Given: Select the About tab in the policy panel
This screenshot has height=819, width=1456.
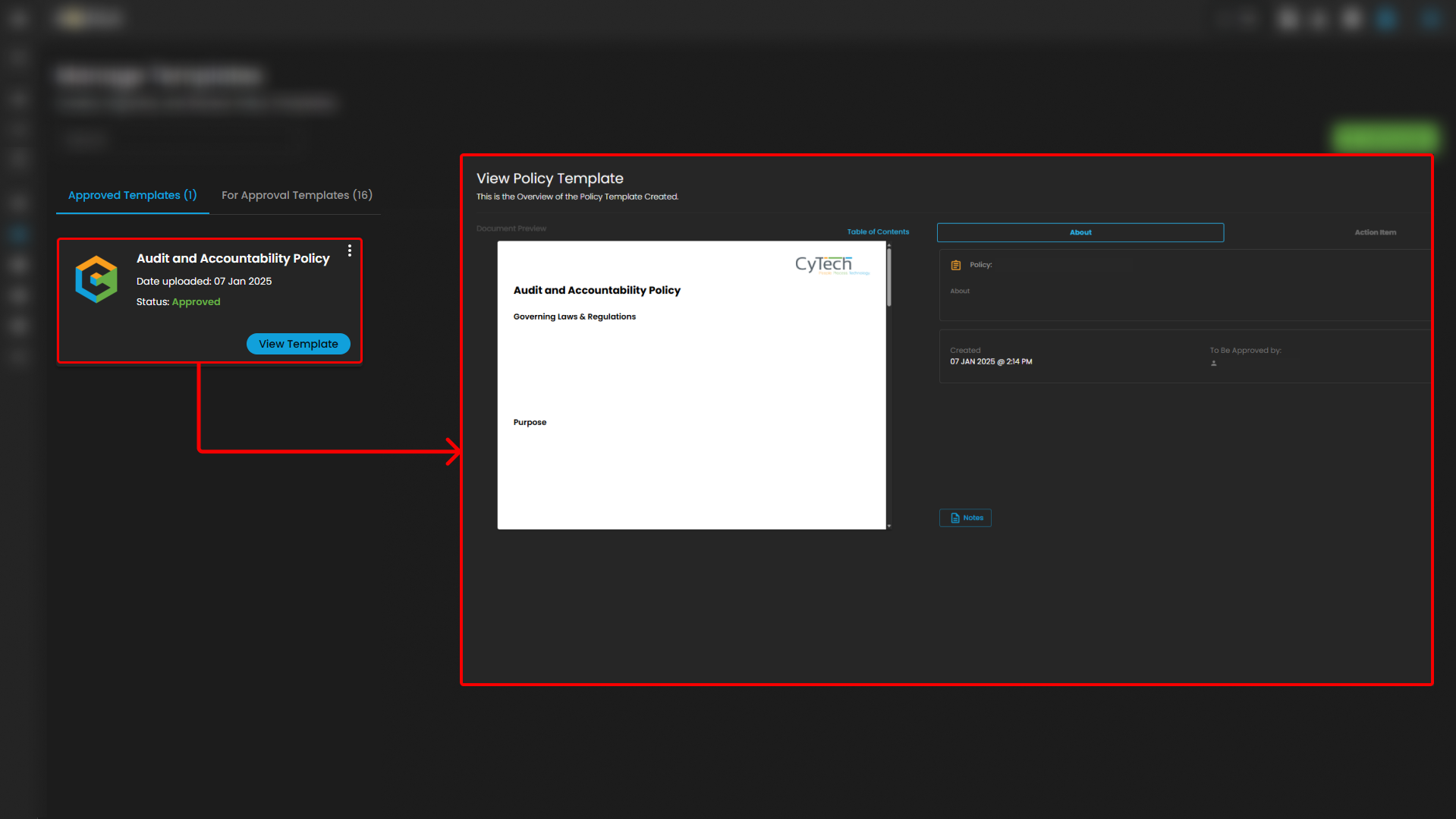Looking at the screenshot, I should tap(1080, 232).
